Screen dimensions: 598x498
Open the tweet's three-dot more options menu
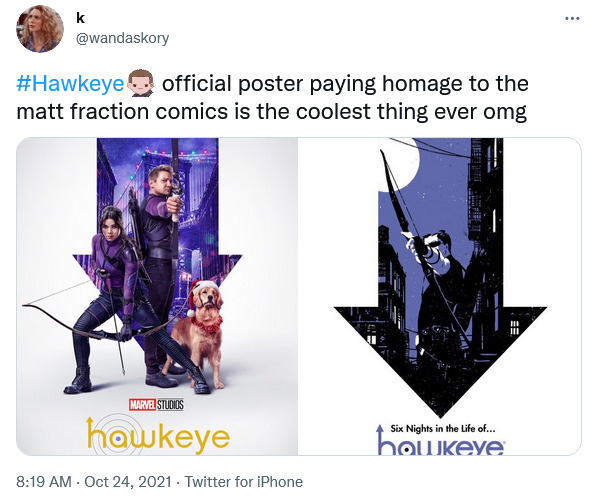pyautogui.click(x=572, y=18)
